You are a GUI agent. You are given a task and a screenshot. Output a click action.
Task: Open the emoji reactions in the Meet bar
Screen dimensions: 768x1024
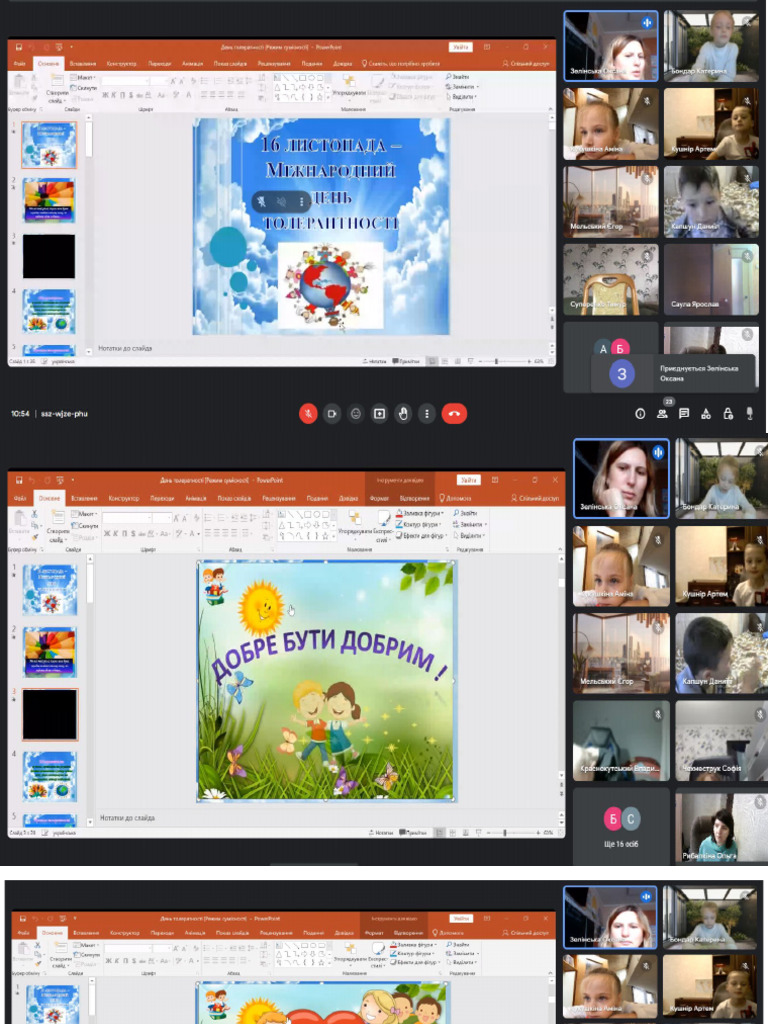point(356,413)
